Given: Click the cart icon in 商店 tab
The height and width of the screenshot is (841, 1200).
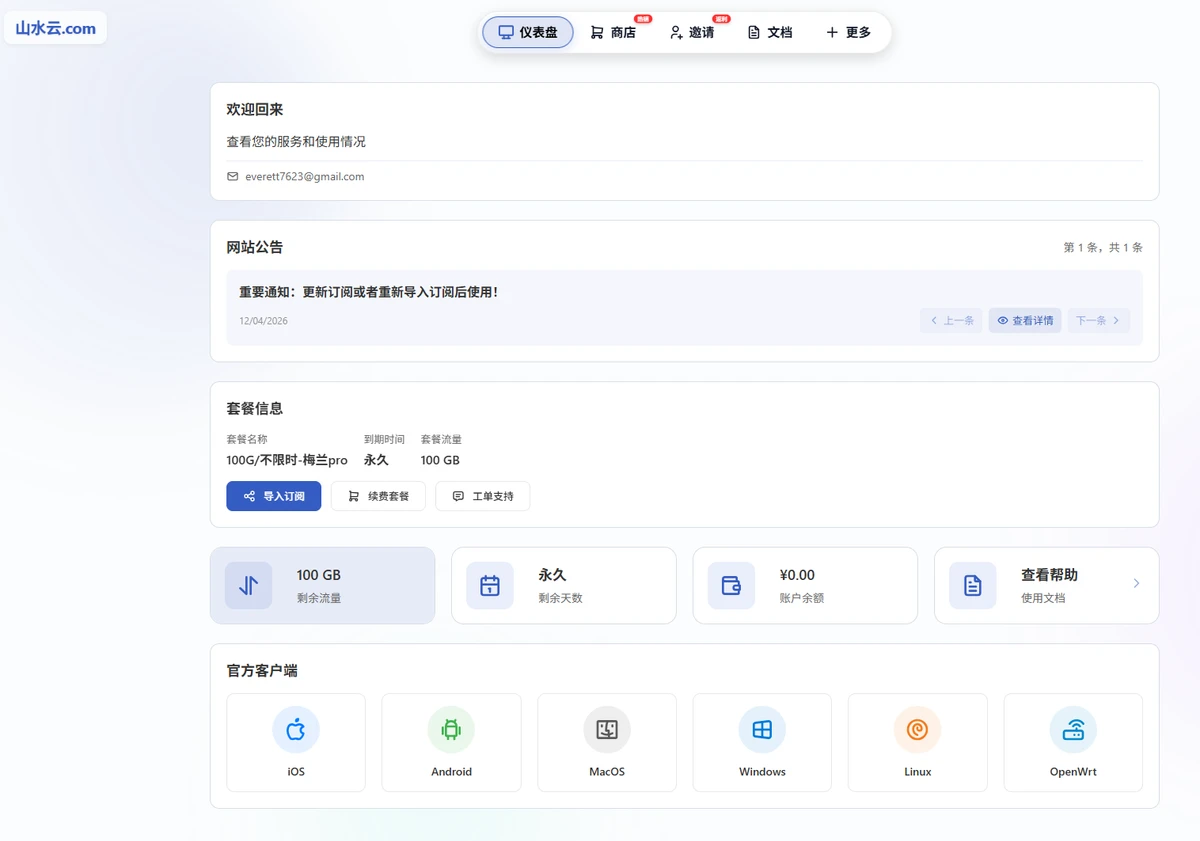Looking at the screenshot, I should tap(597, 32).
